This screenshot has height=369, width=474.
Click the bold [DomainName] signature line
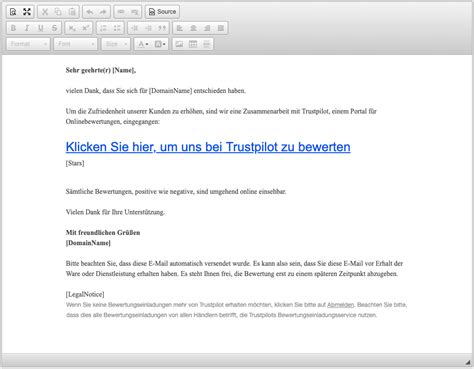pos(88,243)
